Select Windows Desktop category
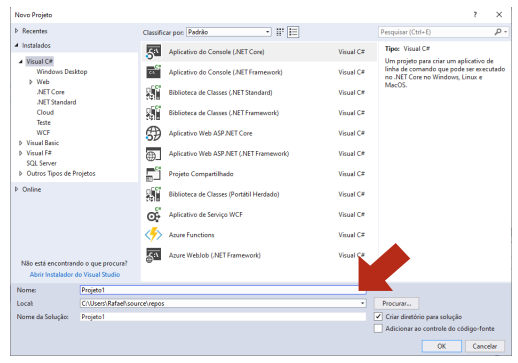The width and height of the screenshot is (518, 363). [x=62, y=72]
